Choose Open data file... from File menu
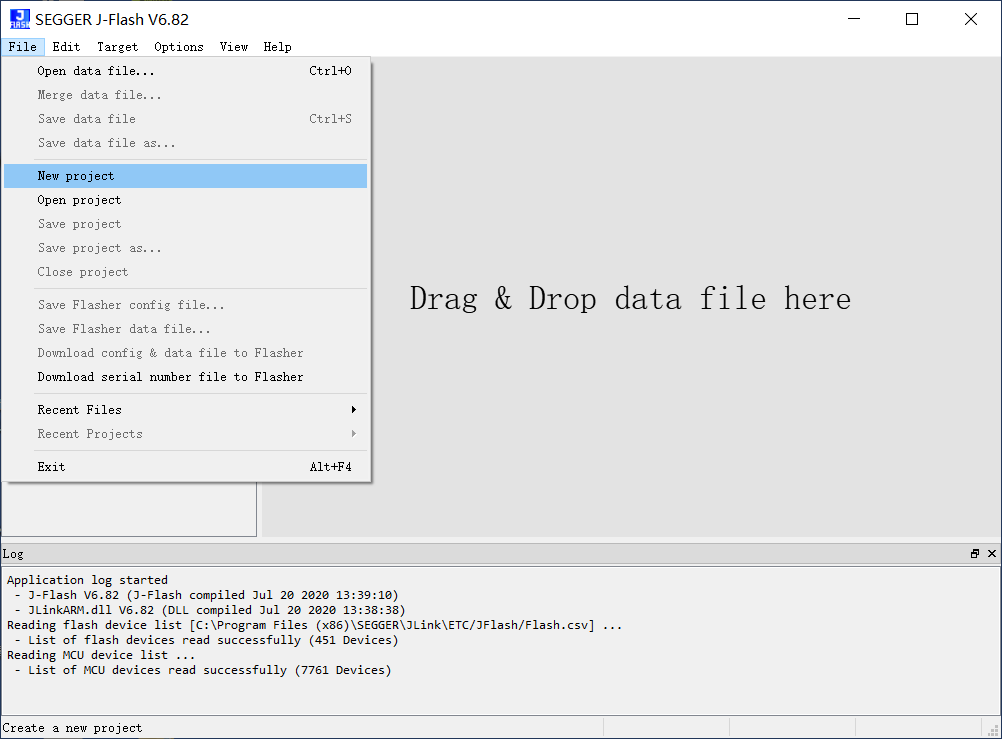1002x739 pixels. click(x=185, y=71)
